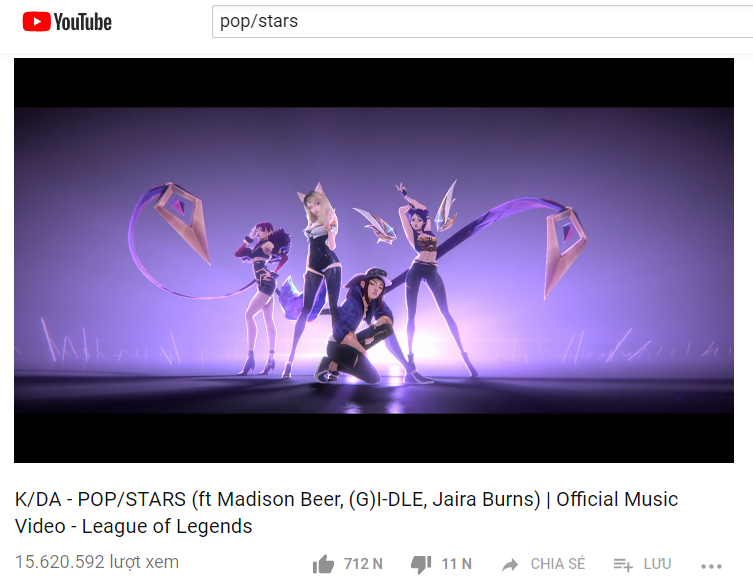Dislike the video with thumbs-down icon
The image size is (753, 578).
coord(421,564)
